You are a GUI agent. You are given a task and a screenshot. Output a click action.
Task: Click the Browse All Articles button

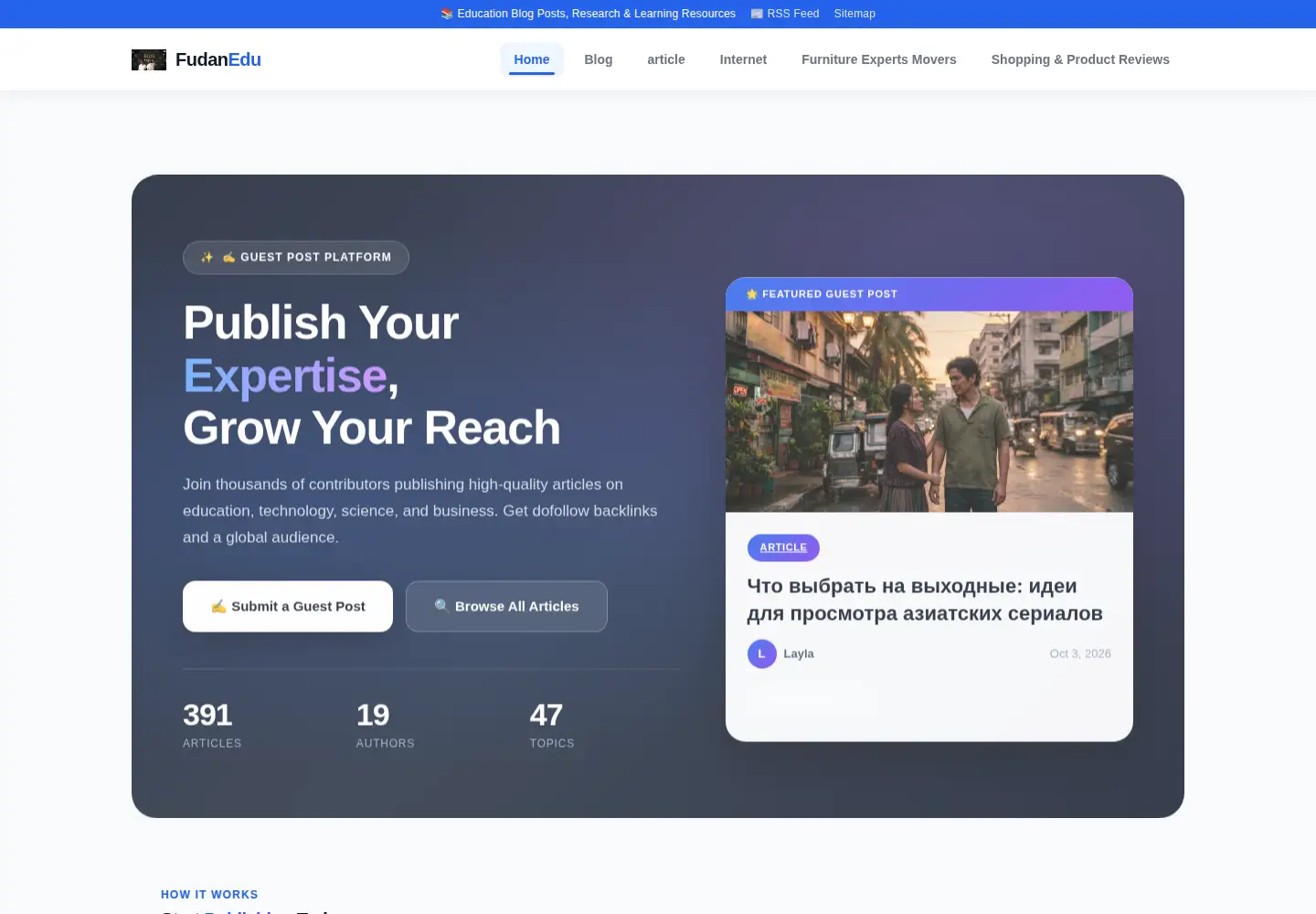(x=506, y=606)
